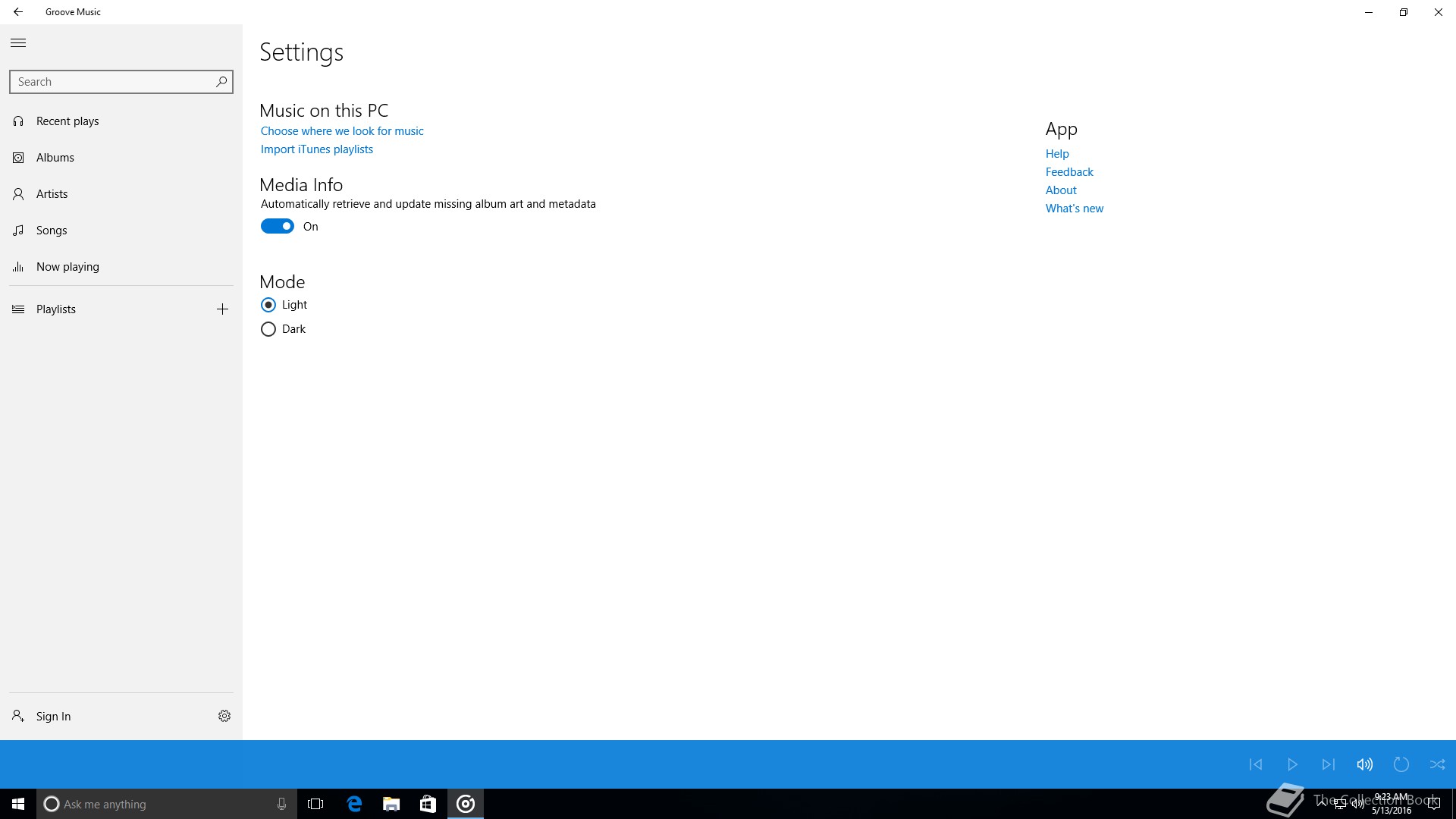This screenshot has width=1456, height=819.
Task: Skip to next track
Action: 1328,764
